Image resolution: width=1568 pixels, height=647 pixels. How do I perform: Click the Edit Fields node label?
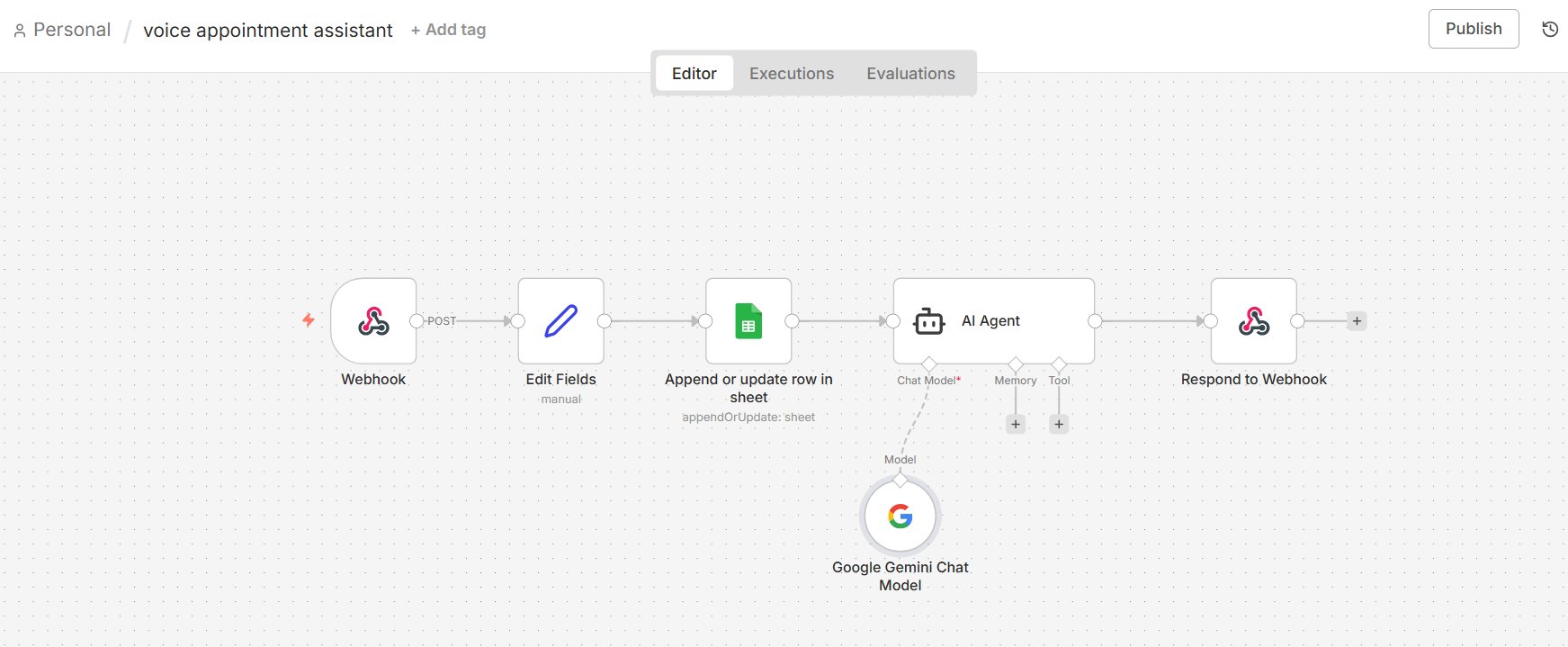click(x=561, y=380)
